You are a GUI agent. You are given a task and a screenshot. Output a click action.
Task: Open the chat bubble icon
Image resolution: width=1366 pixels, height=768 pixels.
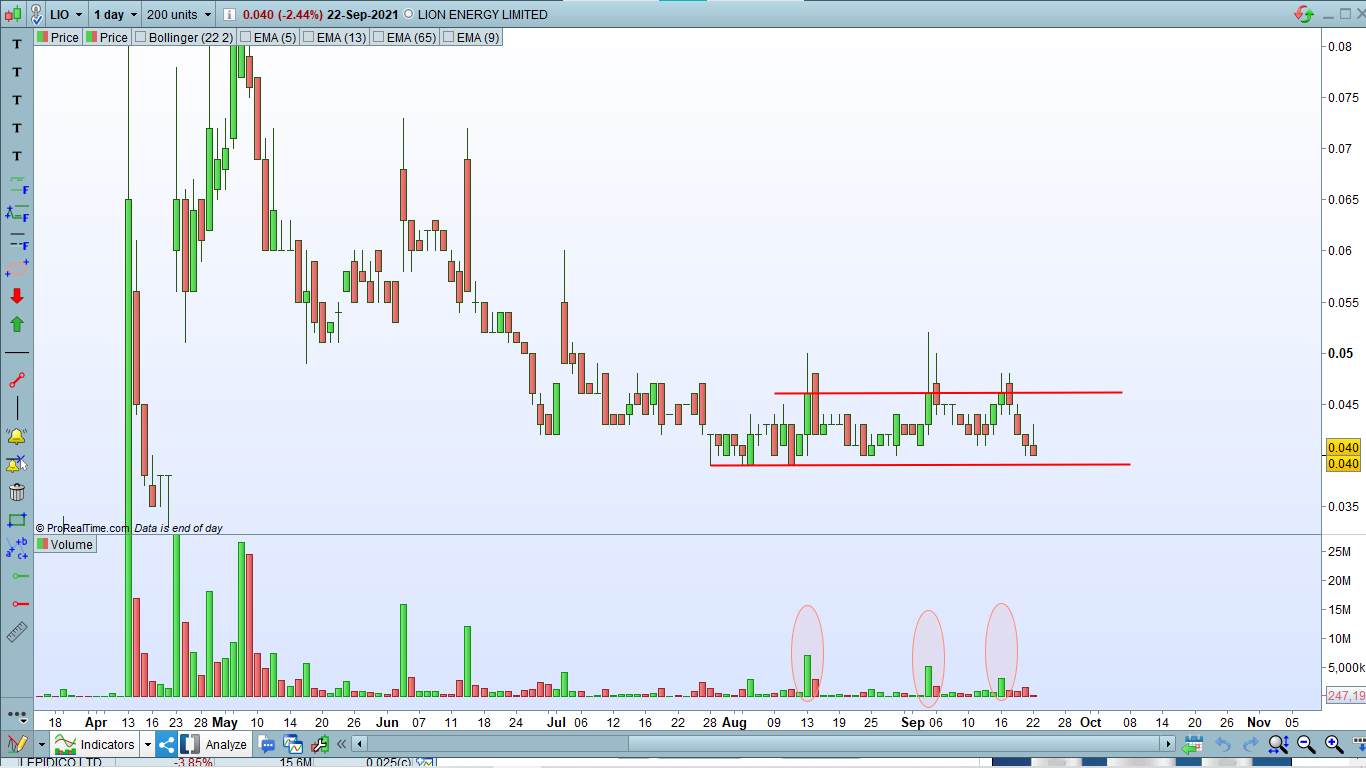(267, 744)
